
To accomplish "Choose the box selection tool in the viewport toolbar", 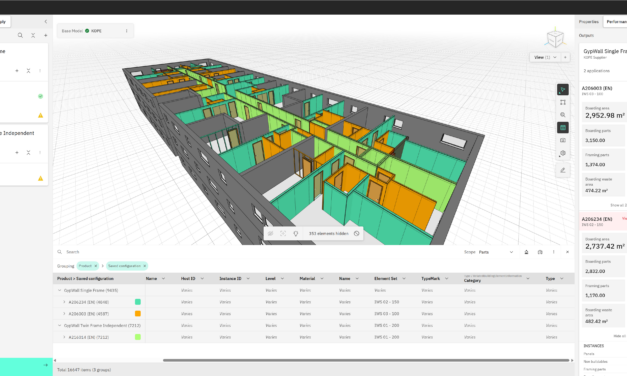I will click(x=563, y=102).
